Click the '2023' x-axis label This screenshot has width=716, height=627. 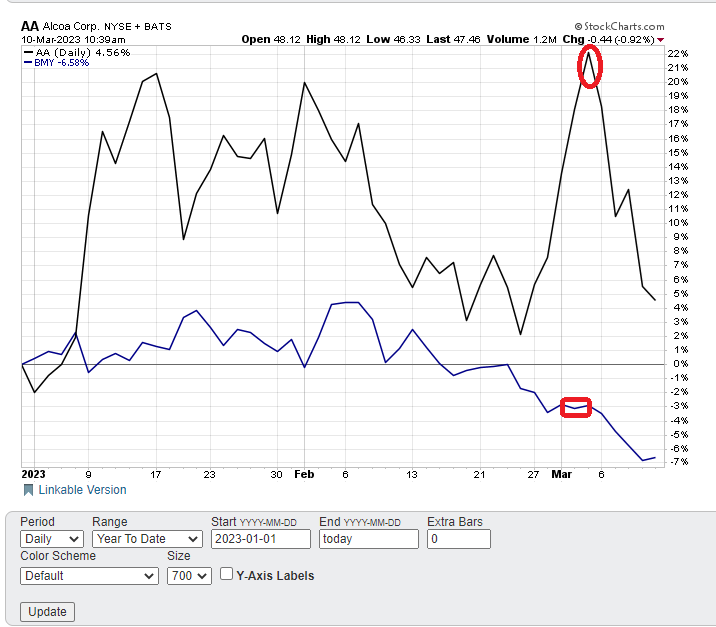[33, 474]
